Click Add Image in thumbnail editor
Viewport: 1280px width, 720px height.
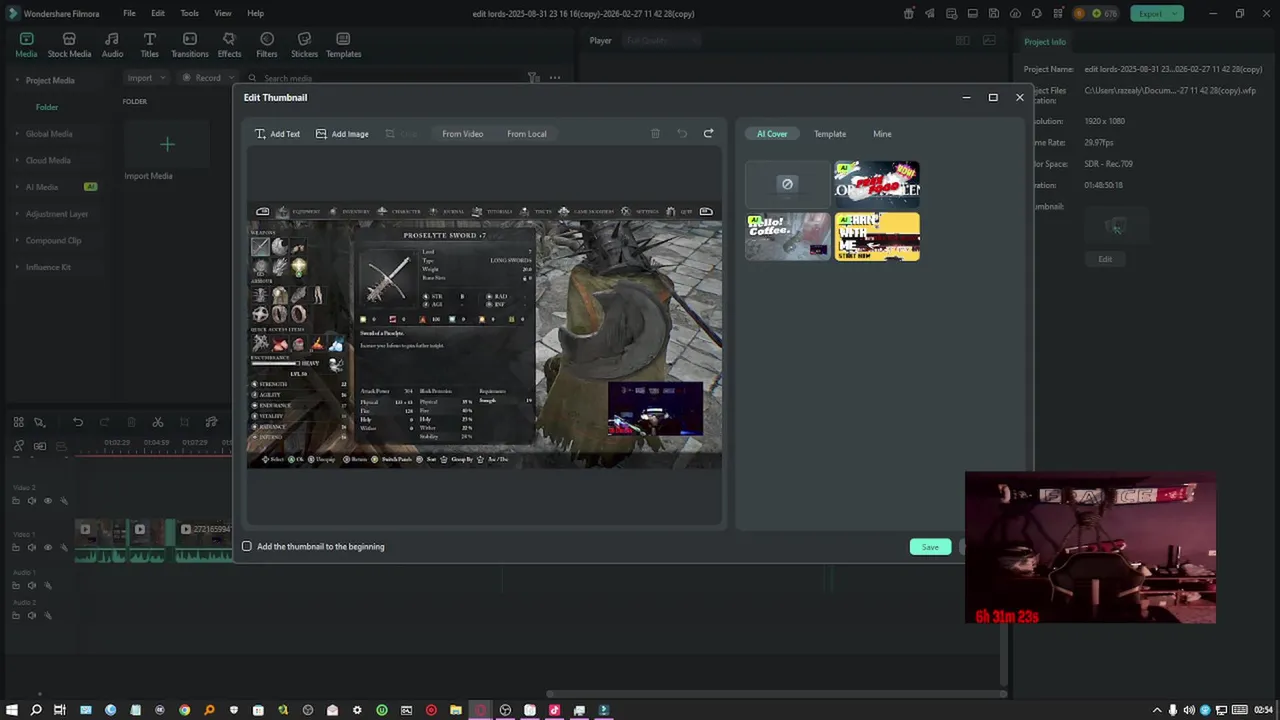(342, 134)
